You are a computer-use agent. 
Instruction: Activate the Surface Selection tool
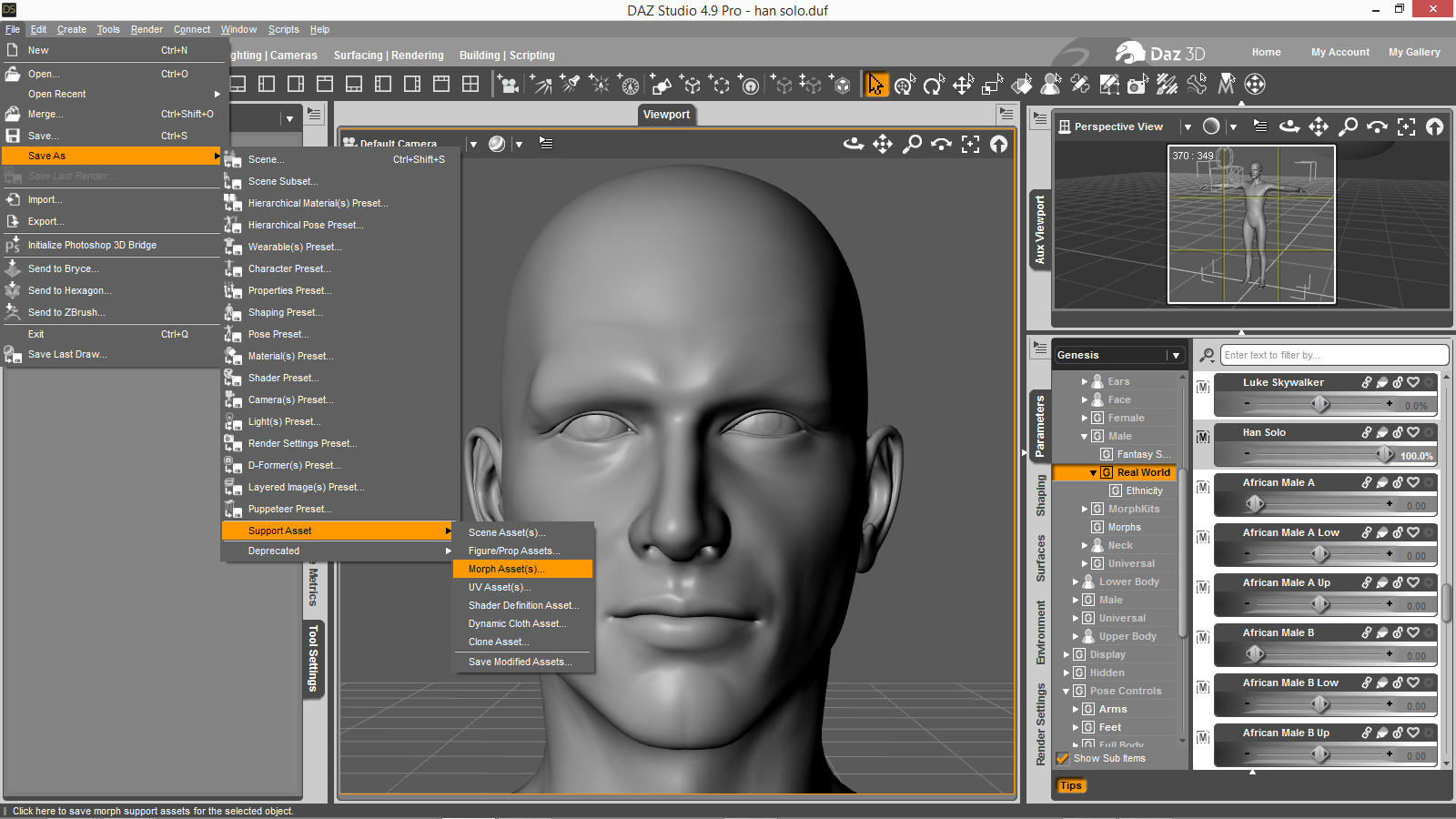click(1021, 85)
